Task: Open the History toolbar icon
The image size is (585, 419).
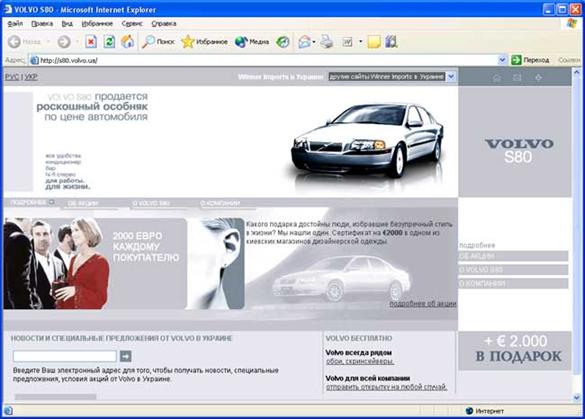Action: [282, 42]
